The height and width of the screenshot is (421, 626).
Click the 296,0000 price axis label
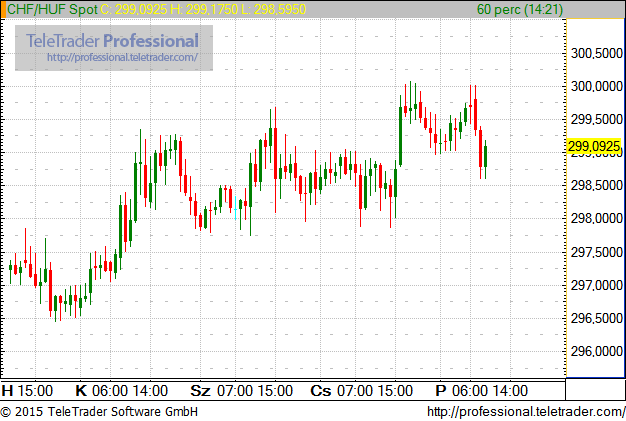(596, 351)
